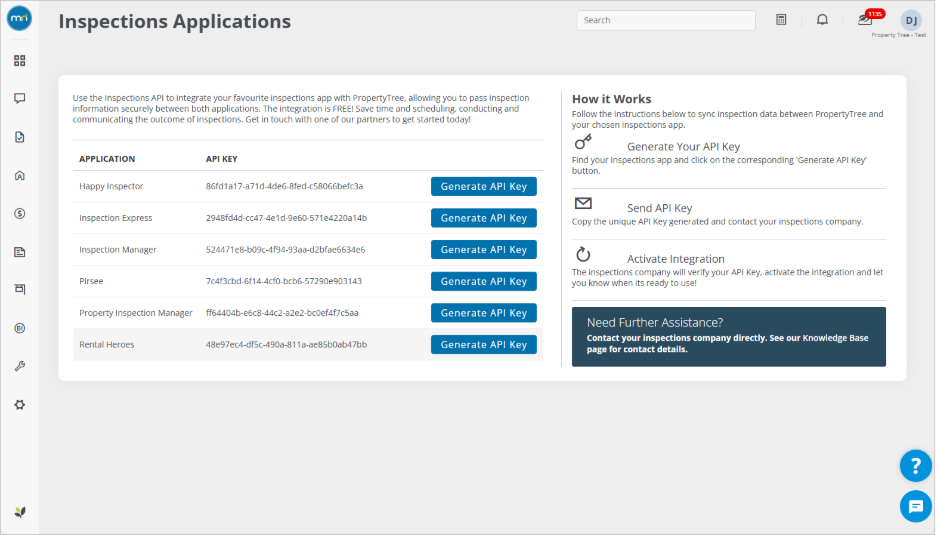Click the envelope icon beside Send API Key
Viewport: 936px width, 535px height.
click(583, 204)
